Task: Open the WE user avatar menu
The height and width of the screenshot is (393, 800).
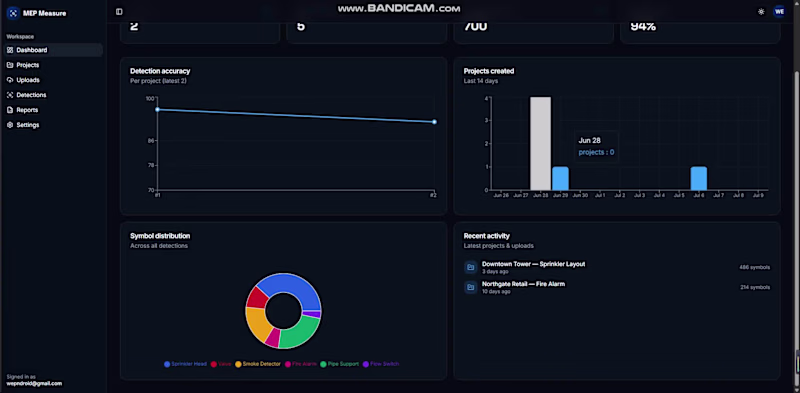Action: tap(779, 12)
